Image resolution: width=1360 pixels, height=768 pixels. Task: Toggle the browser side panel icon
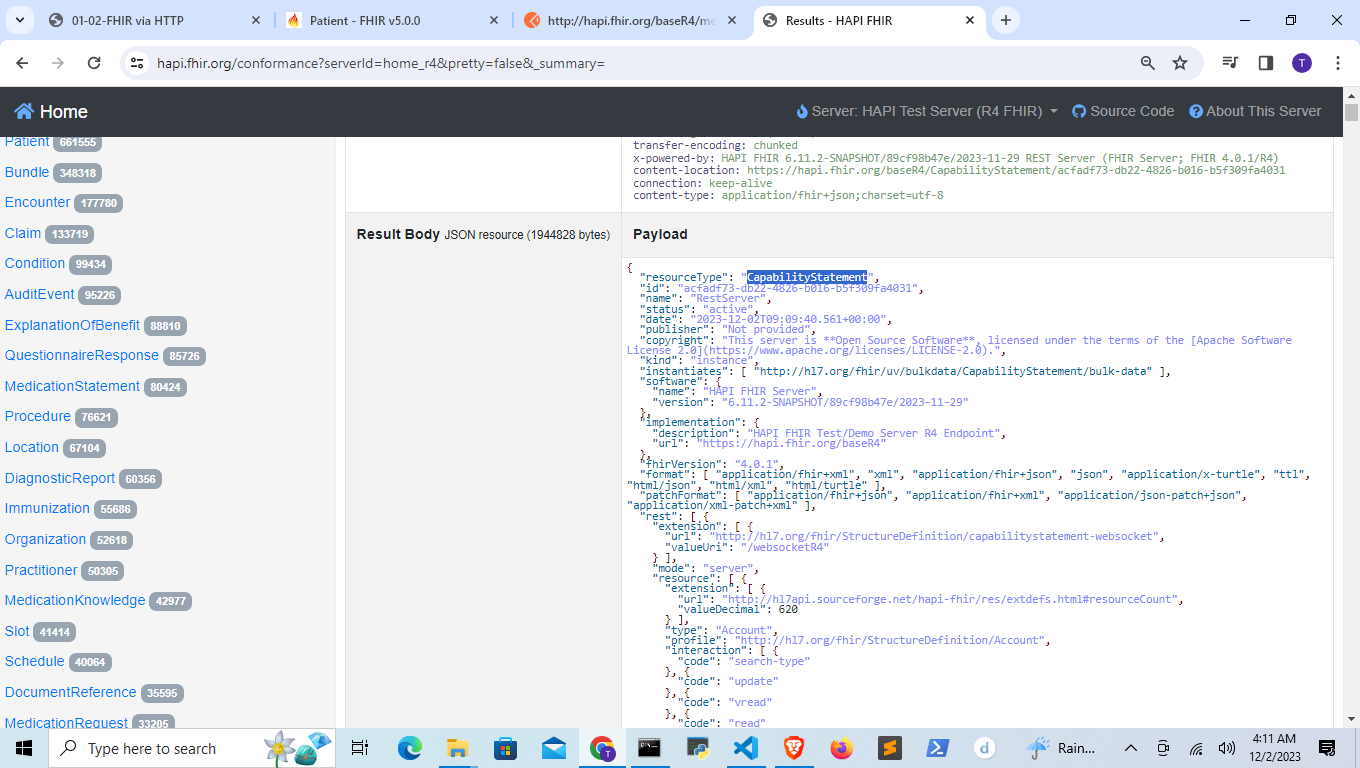1266,63
